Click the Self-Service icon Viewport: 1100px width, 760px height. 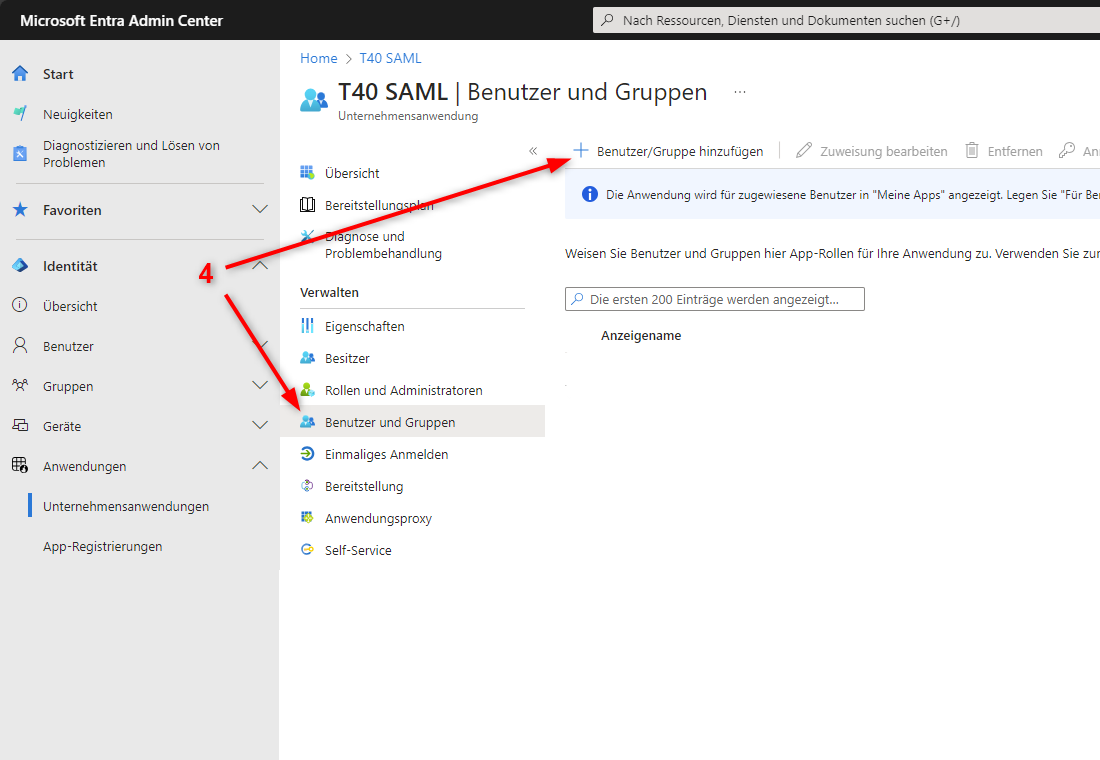(307, 549)
